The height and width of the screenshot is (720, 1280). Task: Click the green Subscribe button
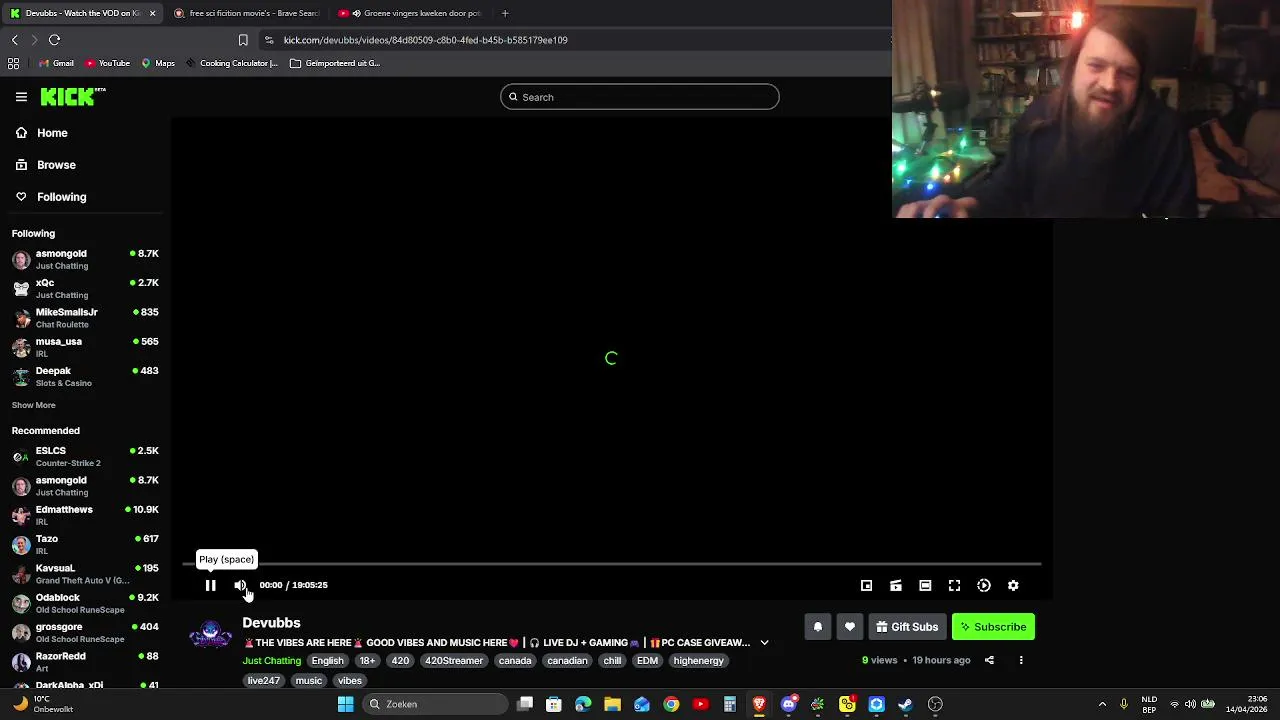(x=993, y=627)
